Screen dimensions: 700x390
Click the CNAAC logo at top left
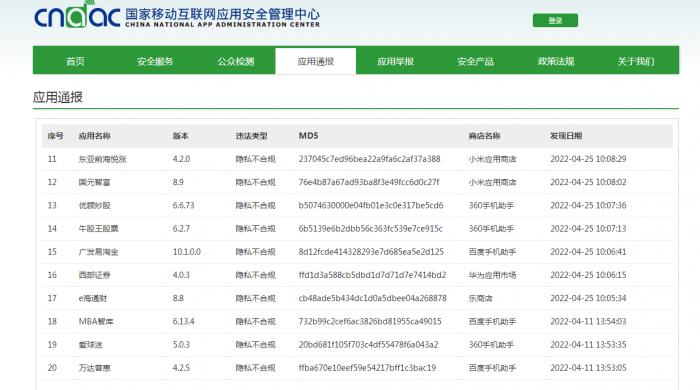click(77, 15)
